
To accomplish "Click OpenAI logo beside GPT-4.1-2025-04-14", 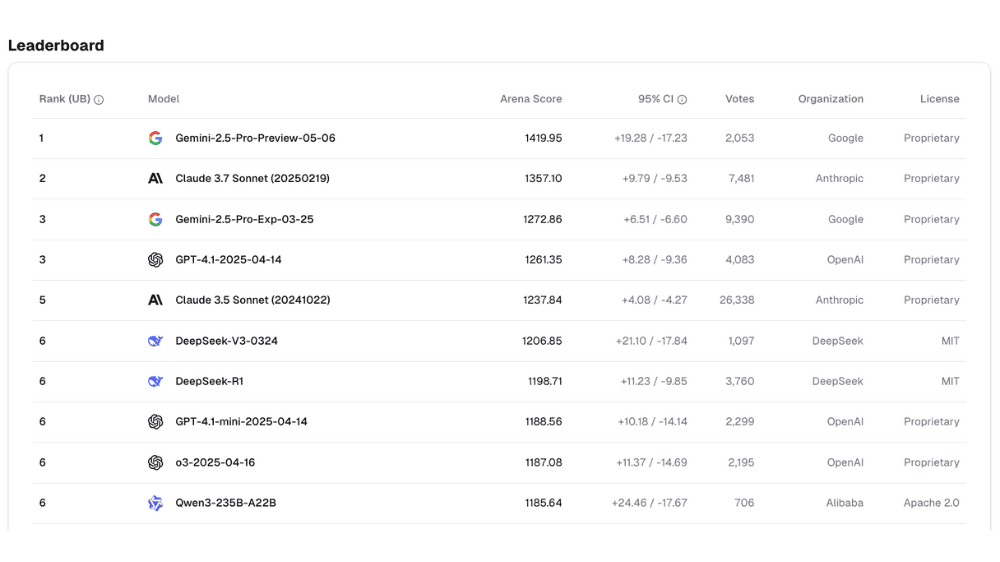I will pos(155,260).
